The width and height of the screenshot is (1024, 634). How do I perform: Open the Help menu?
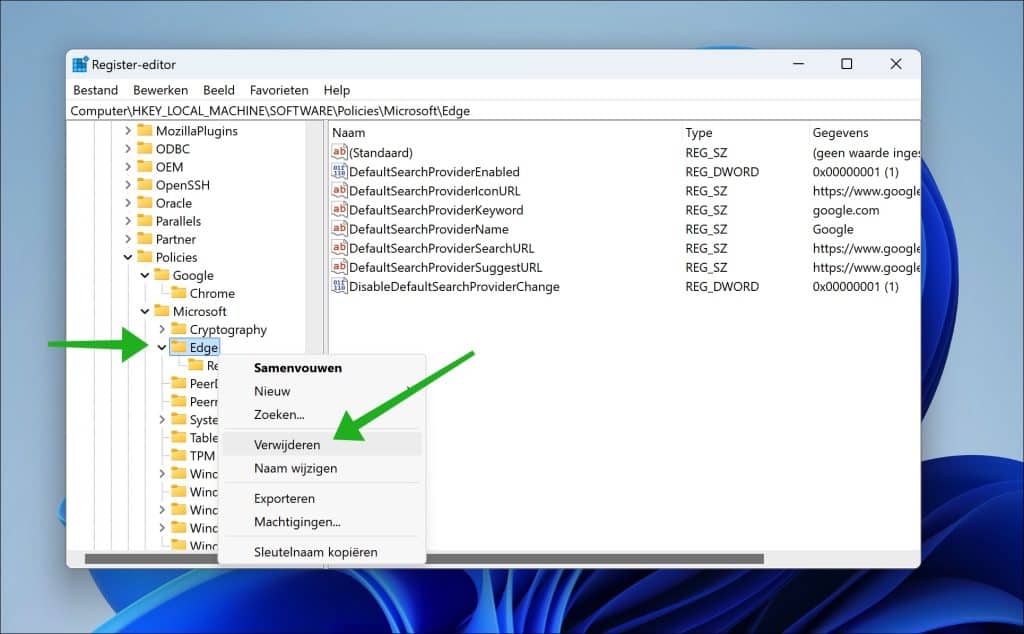[x=337, y=90]
